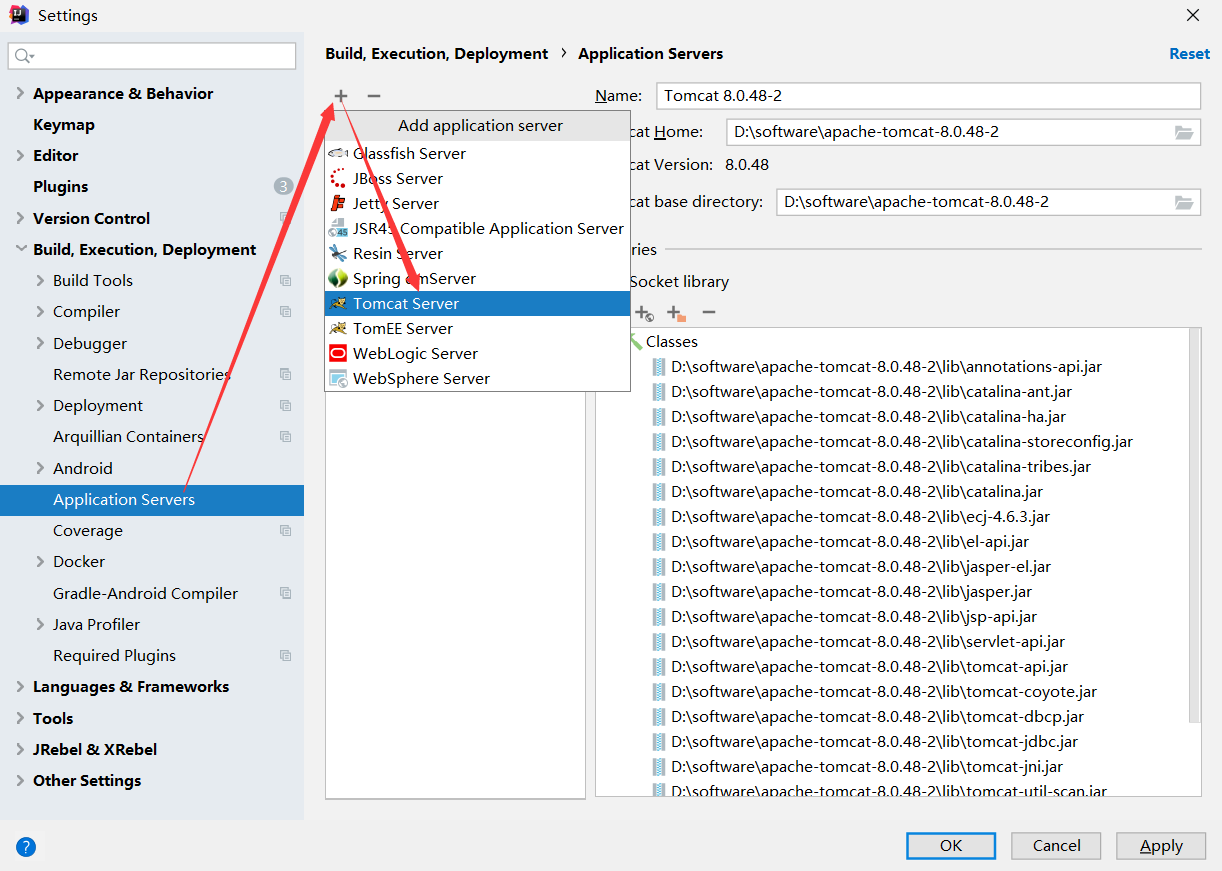Expand the Docker settings node
Image resolution: width=1222 pixels, height=871 pixels.
coord(40,562)
